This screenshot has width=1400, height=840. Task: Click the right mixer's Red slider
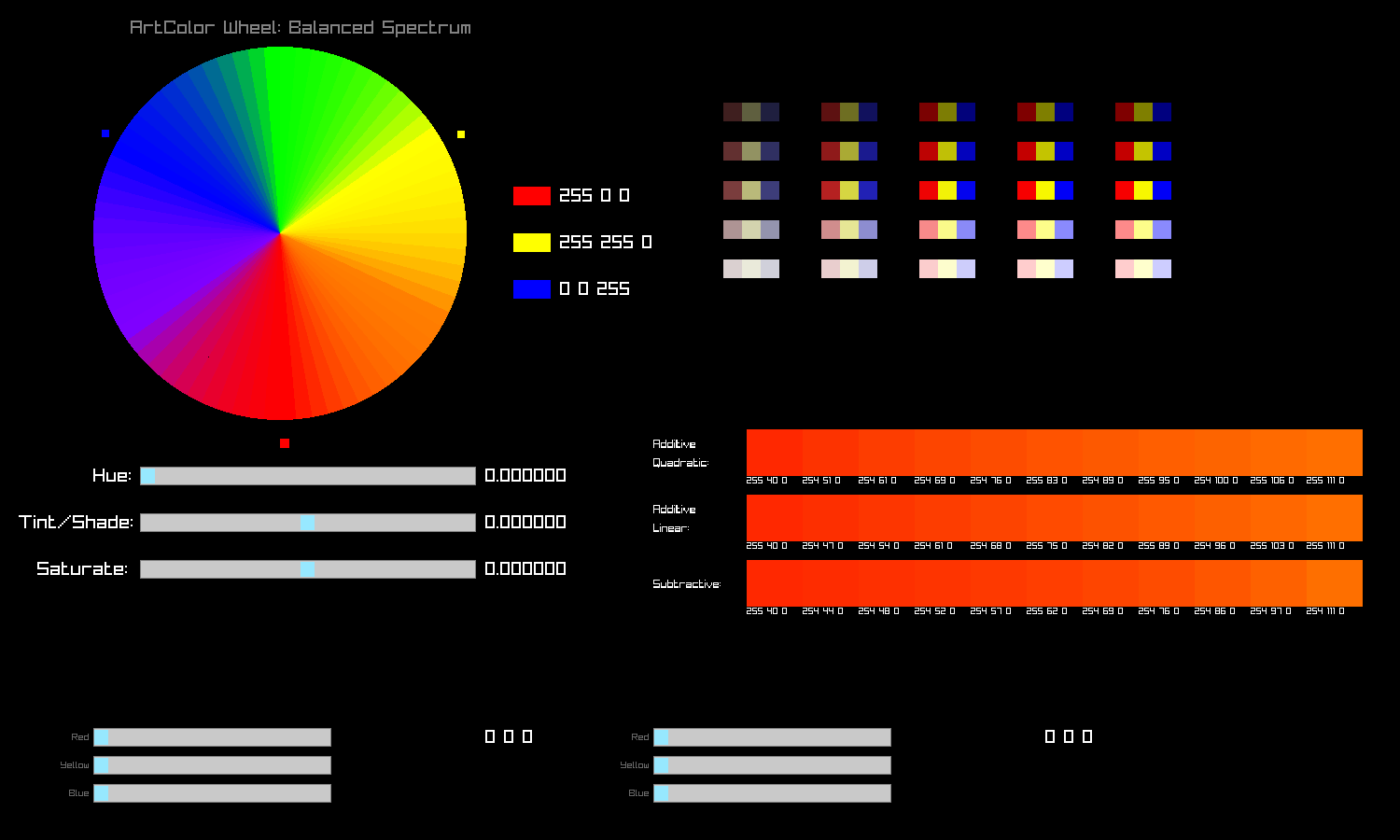[772, 737]
